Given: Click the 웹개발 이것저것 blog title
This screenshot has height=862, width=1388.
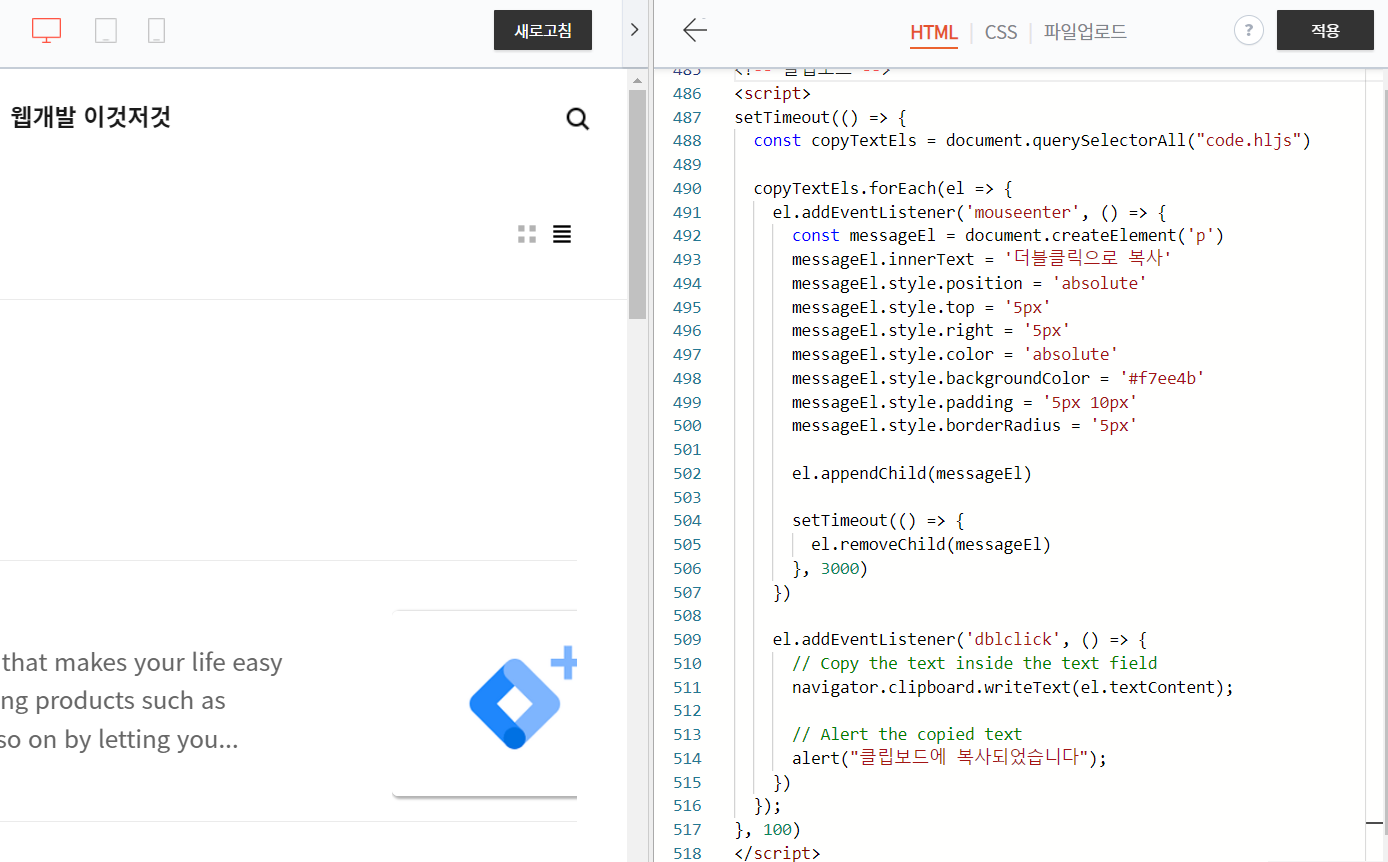Looking at the screenshot, I should (x=91, y=117).
